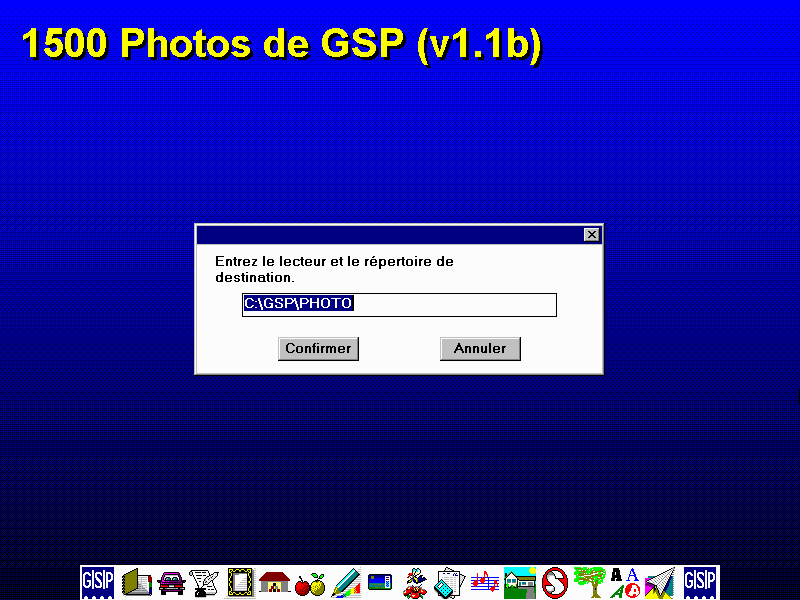Click the house landscape scene icon
Viewport: 800px width, 600px height.
[x=519, y=582]
